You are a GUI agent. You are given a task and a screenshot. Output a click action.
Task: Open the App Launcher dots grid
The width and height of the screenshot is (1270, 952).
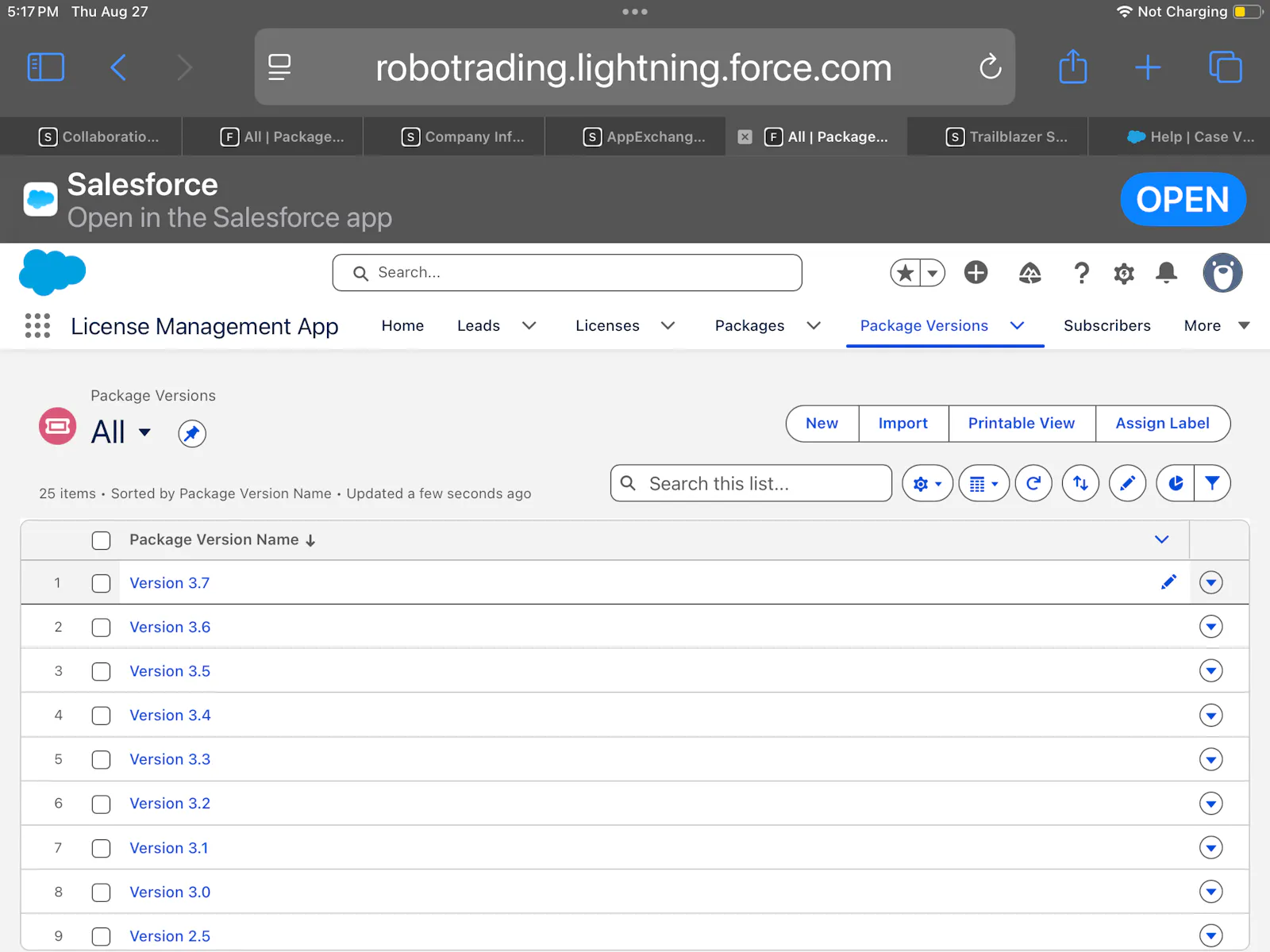point(37,325)
